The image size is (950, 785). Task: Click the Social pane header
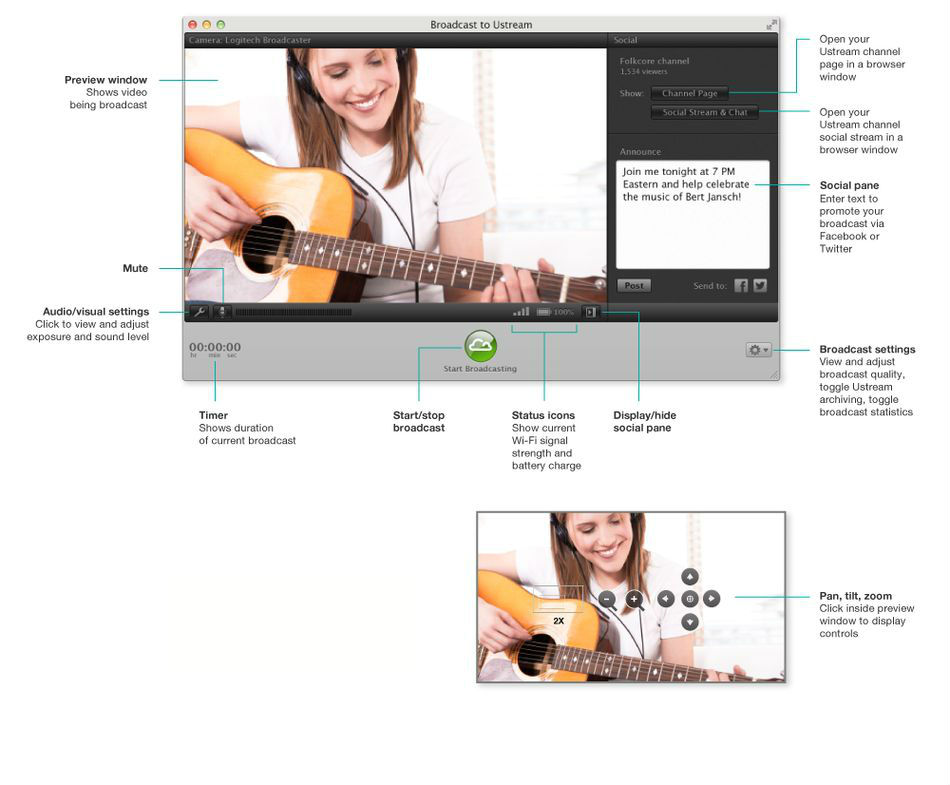(x=625, y=40)
